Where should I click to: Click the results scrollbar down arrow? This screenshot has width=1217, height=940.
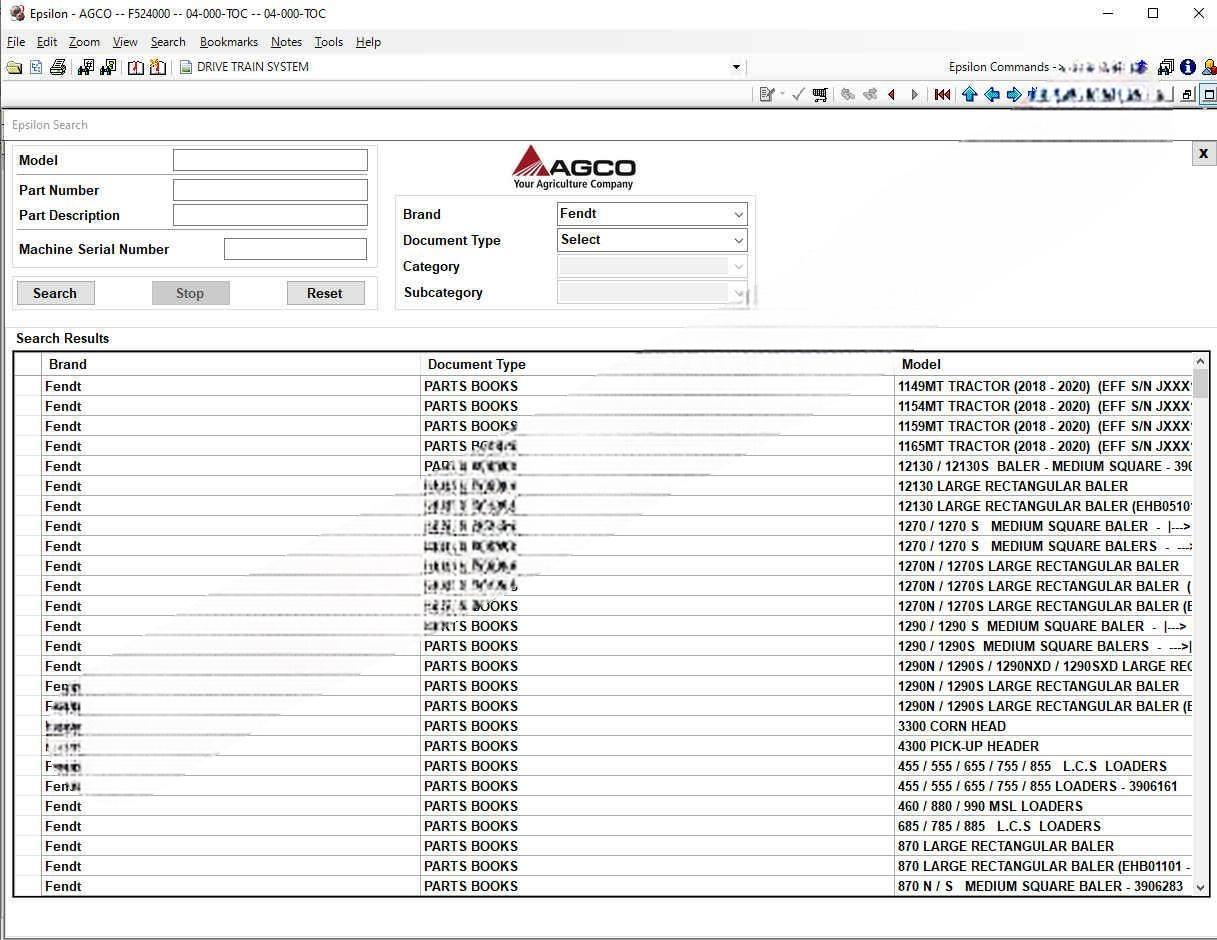click(x=1200, y=887)
